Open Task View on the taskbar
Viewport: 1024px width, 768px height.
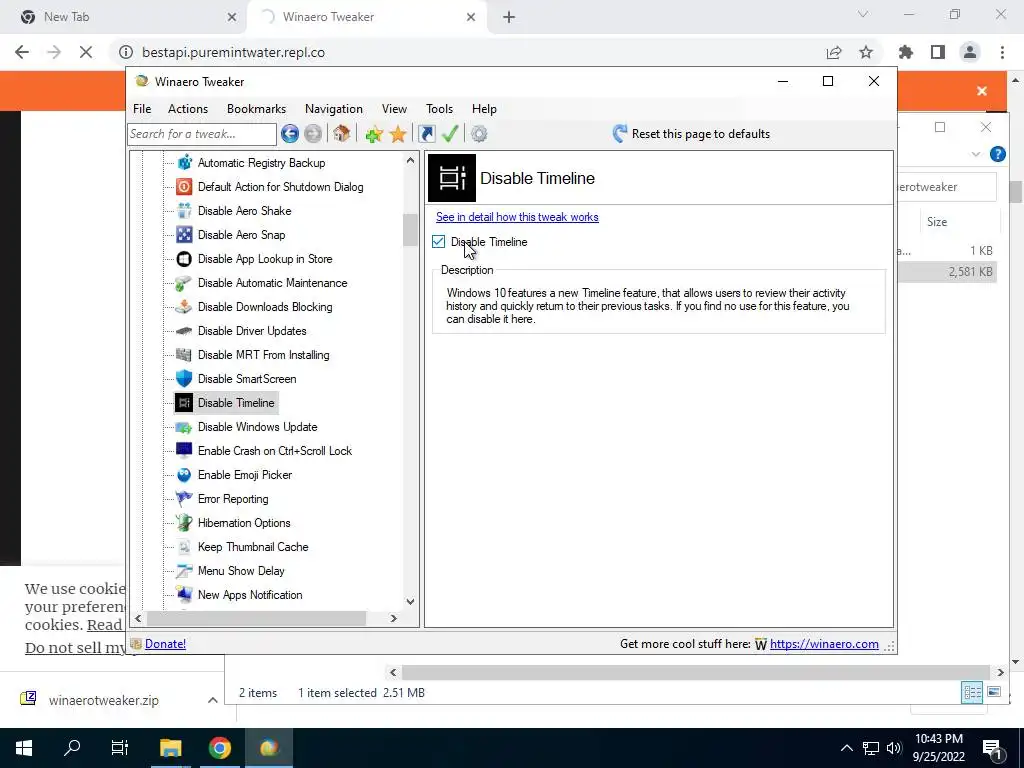coord(120,747)
